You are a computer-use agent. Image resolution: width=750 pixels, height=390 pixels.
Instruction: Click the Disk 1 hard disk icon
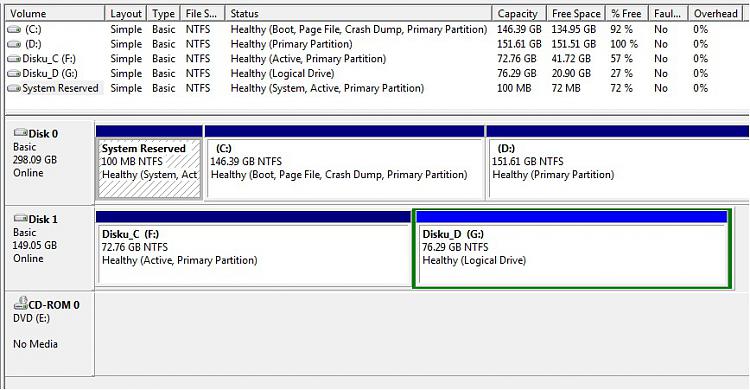(x=21, y=218)
